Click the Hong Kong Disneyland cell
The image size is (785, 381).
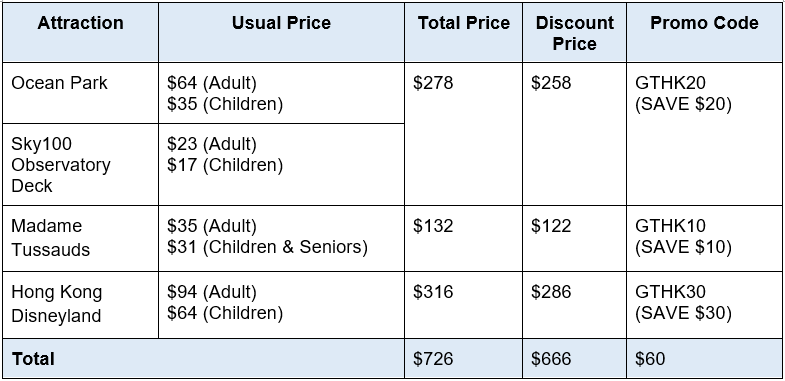coord(81,305)
